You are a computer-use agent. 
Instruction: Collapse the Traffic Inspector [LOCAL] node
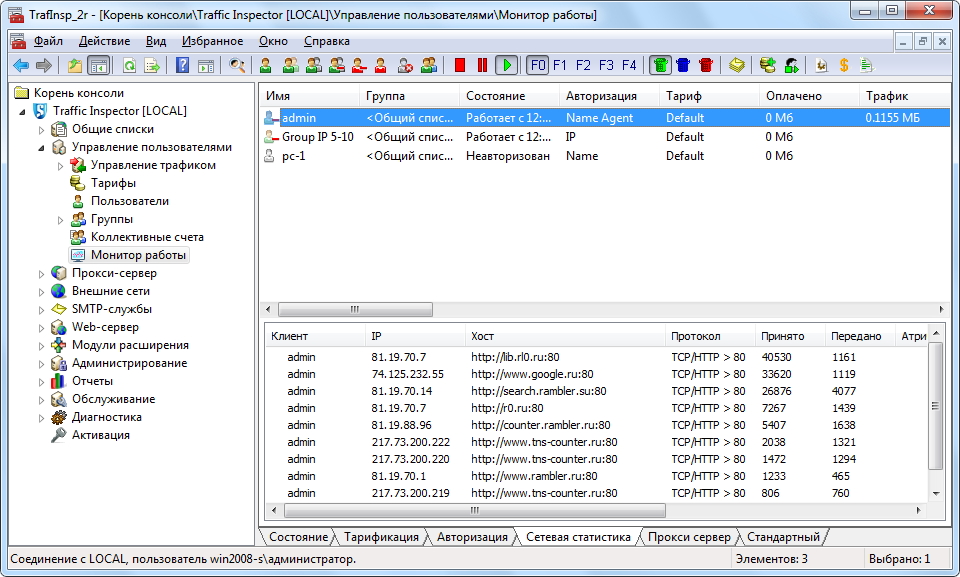click(23, 111)
